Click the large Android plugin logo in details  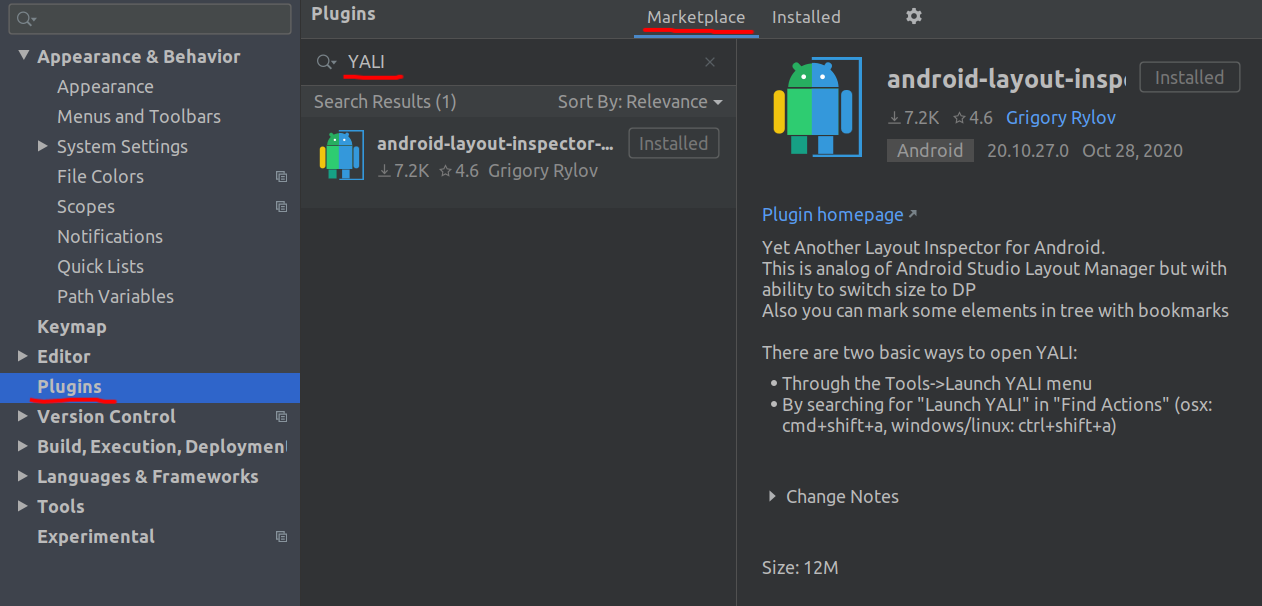(817, 107)
